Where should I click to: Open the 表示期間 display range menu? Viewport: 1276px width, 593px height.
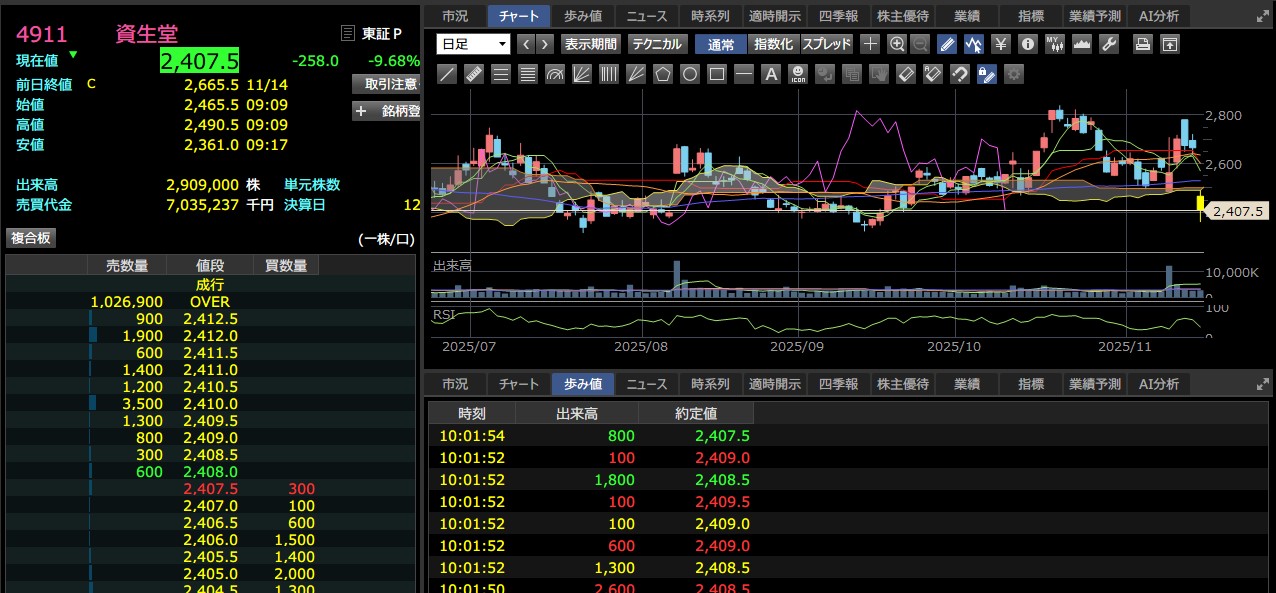pyautogui.click(x=591, y=44)
